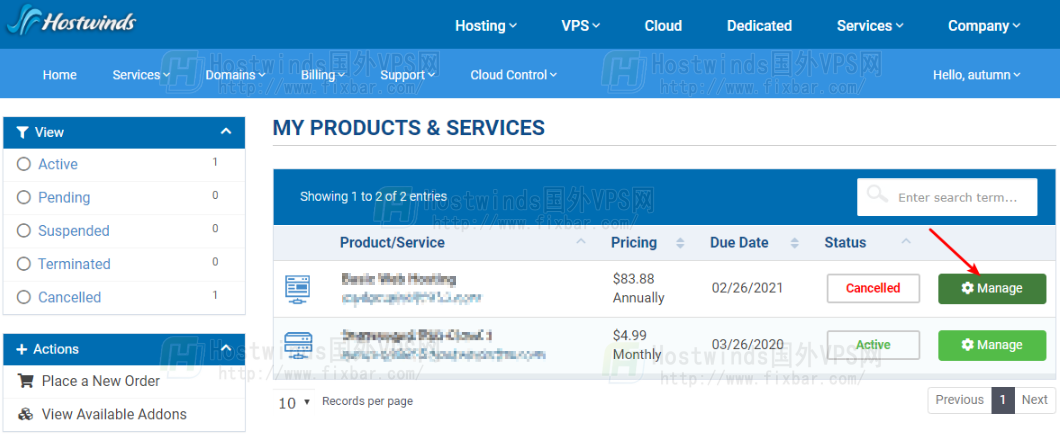Click the $4.99 Monthly price
The image size is (1060, 440).
(637, 345)
